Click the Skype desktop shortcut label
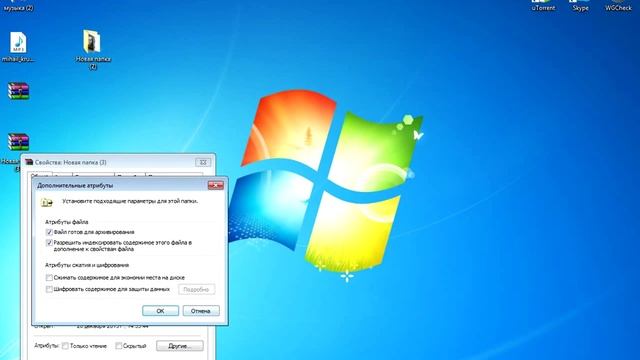Image resolution: width=640 pixels, height=360 pixels. (x=580, y=8)
